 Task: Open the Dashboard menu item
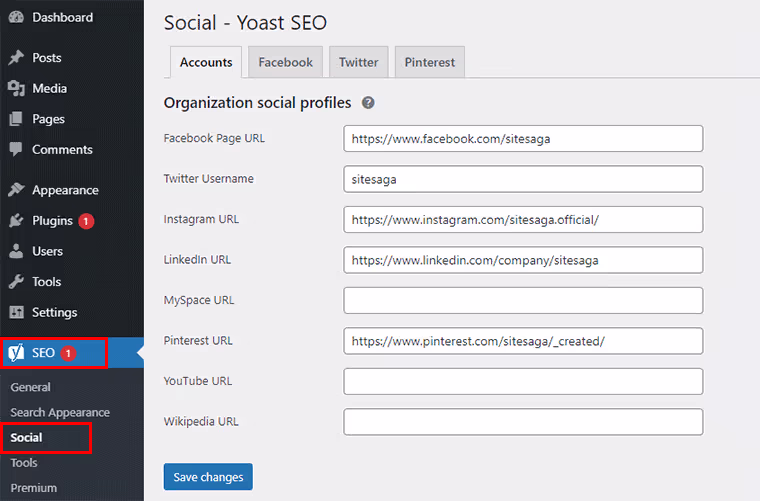(x=63, y=17)
